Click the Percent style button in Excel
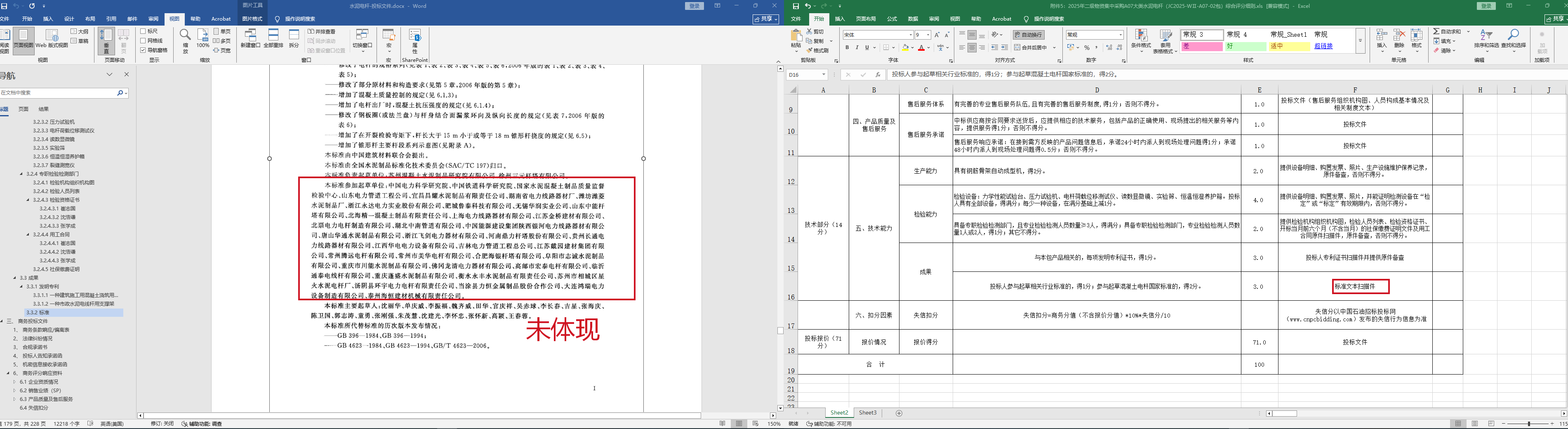This screenshot has width=1568, height=429. pos(1087,47)
